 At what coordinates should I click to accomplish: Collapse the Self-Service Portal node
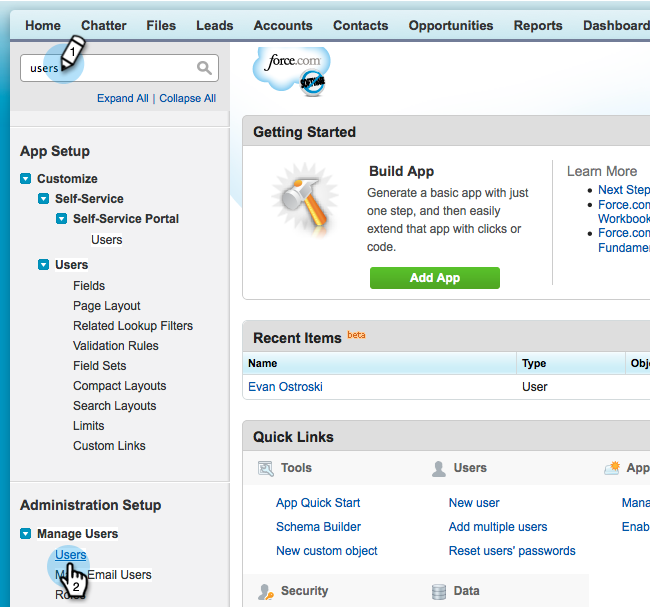(61, 219)
